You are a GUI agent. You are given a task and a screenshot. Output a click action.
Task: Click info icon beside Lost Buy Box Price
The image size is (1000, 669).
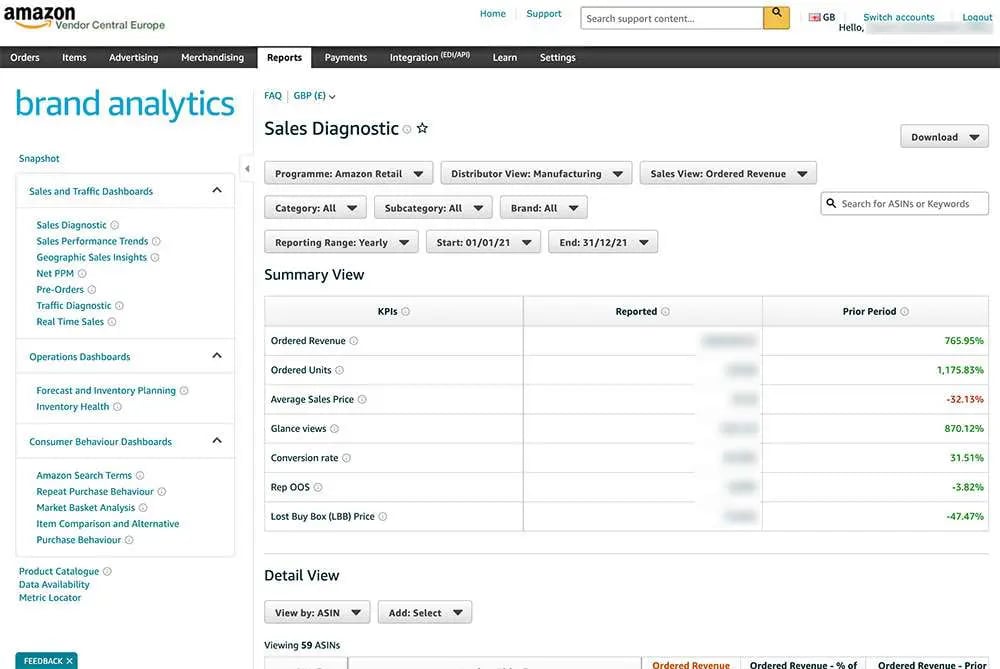383,517
